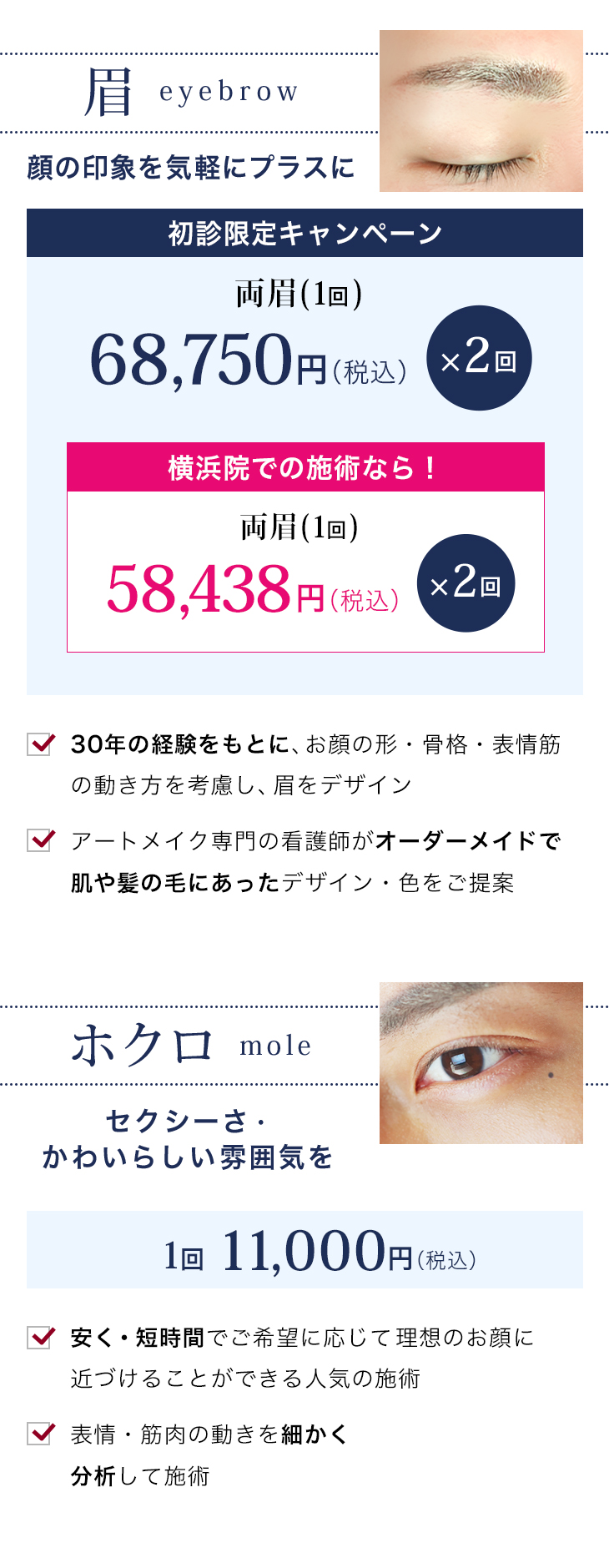
Task: Click 両眉(1回) label inside the Yokohama box
Action: (299, 527)
